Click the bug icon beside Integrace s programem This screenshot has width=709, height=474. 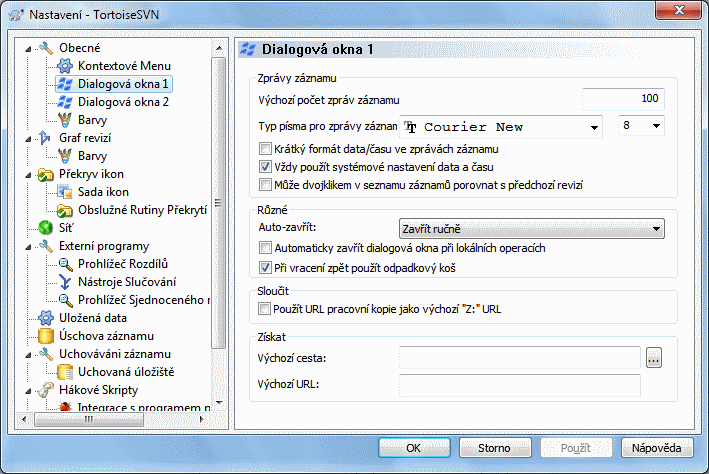65,407
